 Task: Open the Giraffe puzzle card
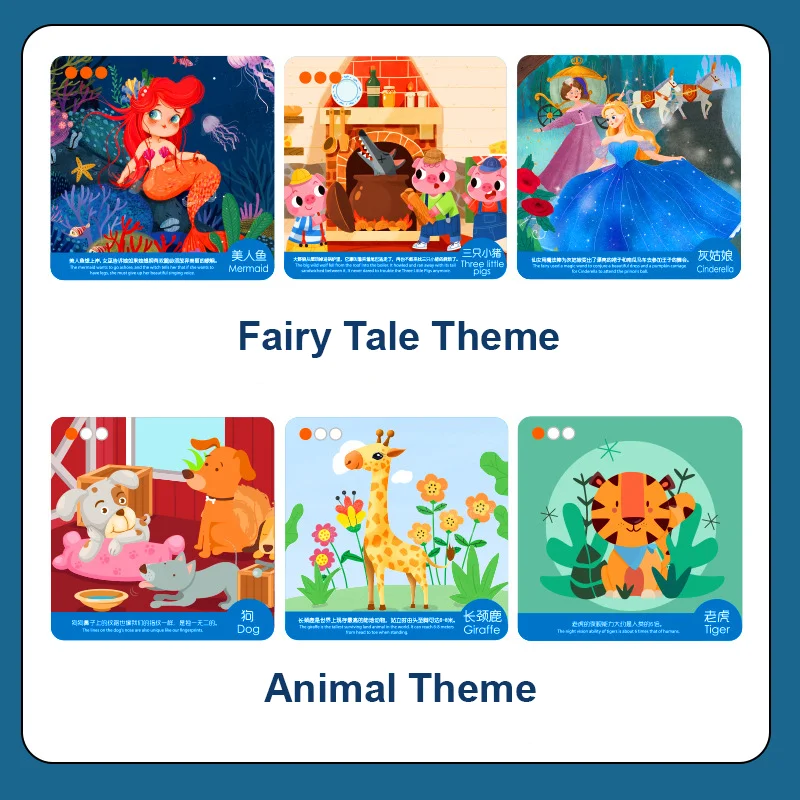396,528
